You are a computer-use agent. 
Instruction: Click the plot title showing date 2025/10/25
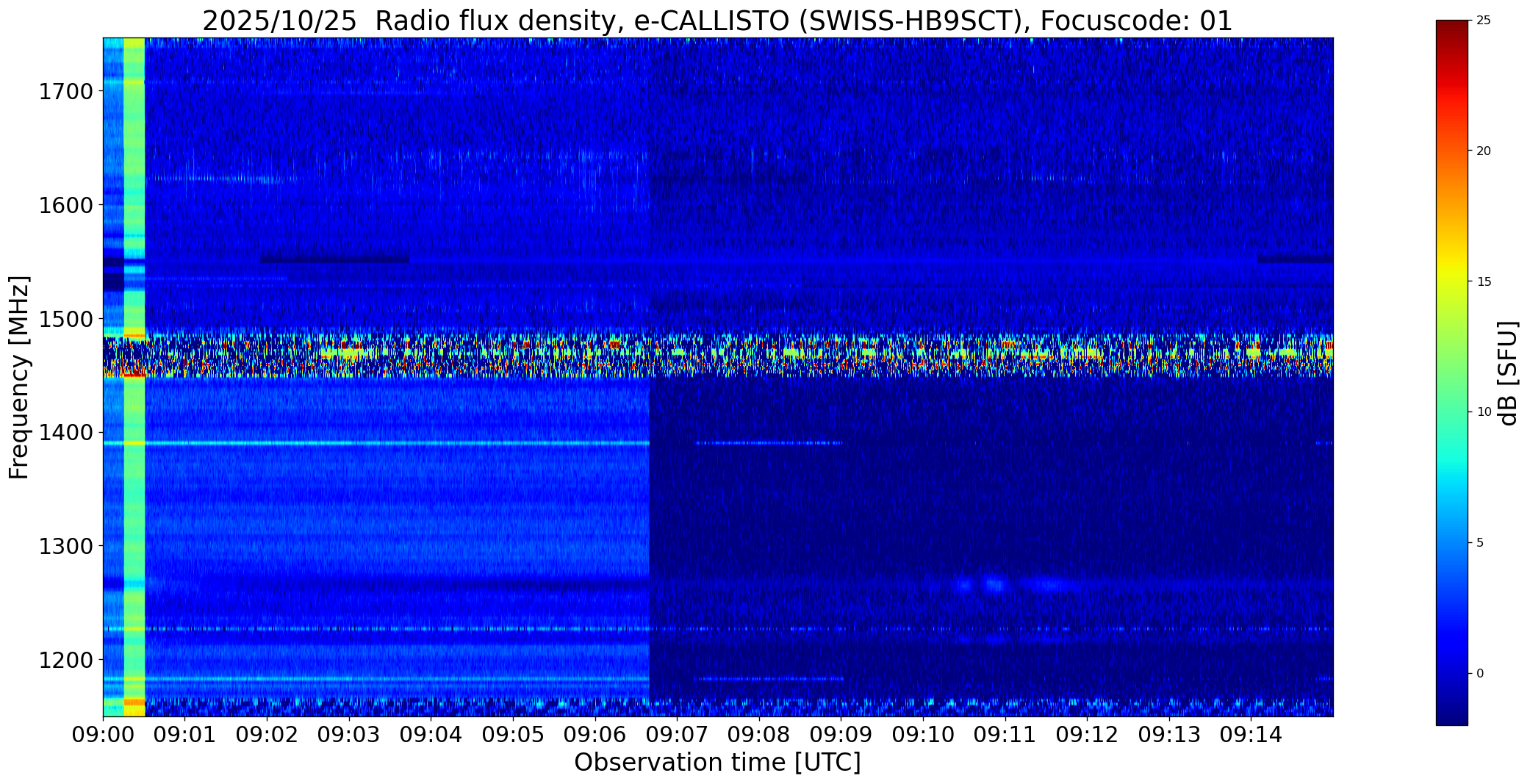click(x=717, y=21)
